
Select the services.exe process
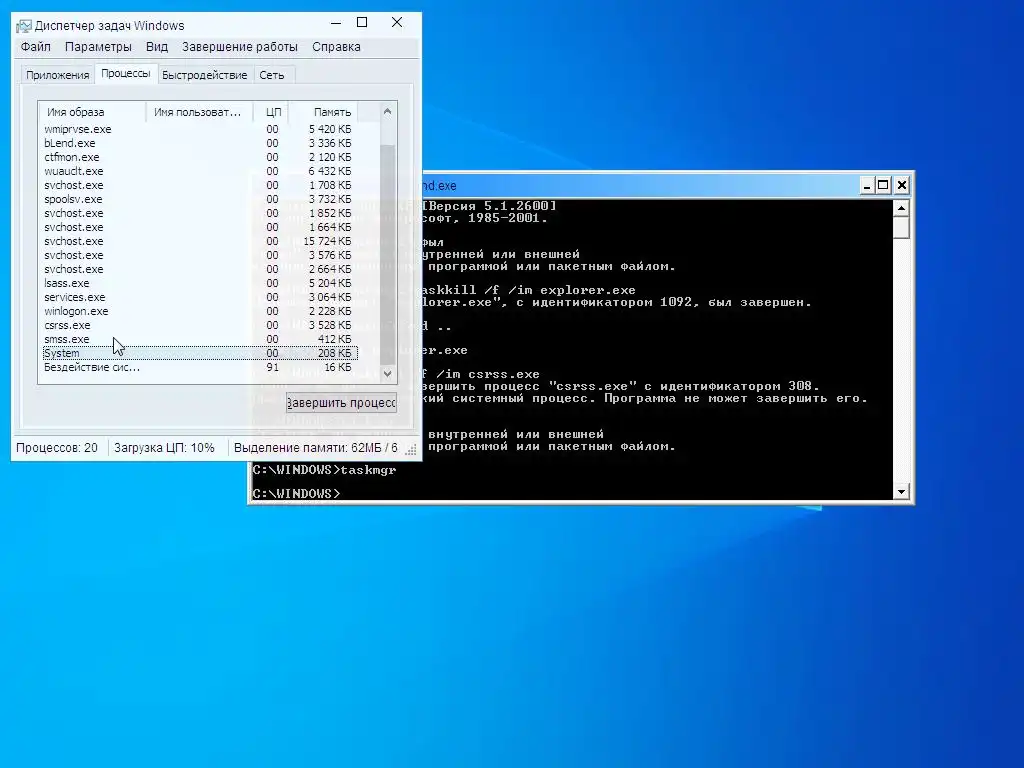click(x=198, y=297)
